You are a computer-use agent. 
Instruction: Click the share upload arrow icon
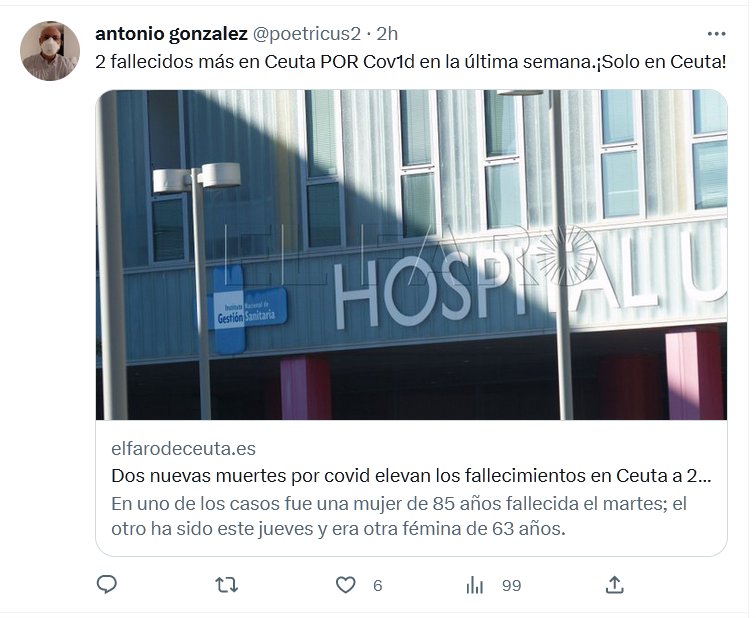point(614,585)
